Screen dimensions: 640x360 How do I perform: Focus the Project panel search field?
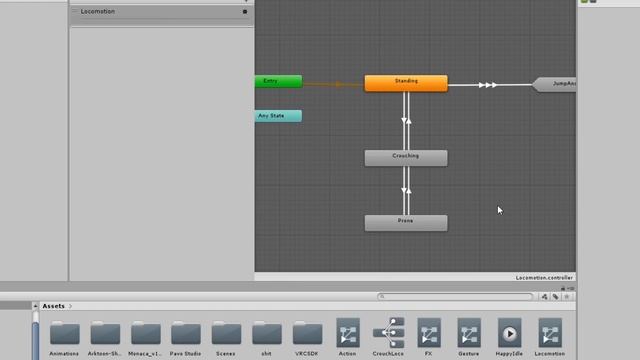pos(455,296)
